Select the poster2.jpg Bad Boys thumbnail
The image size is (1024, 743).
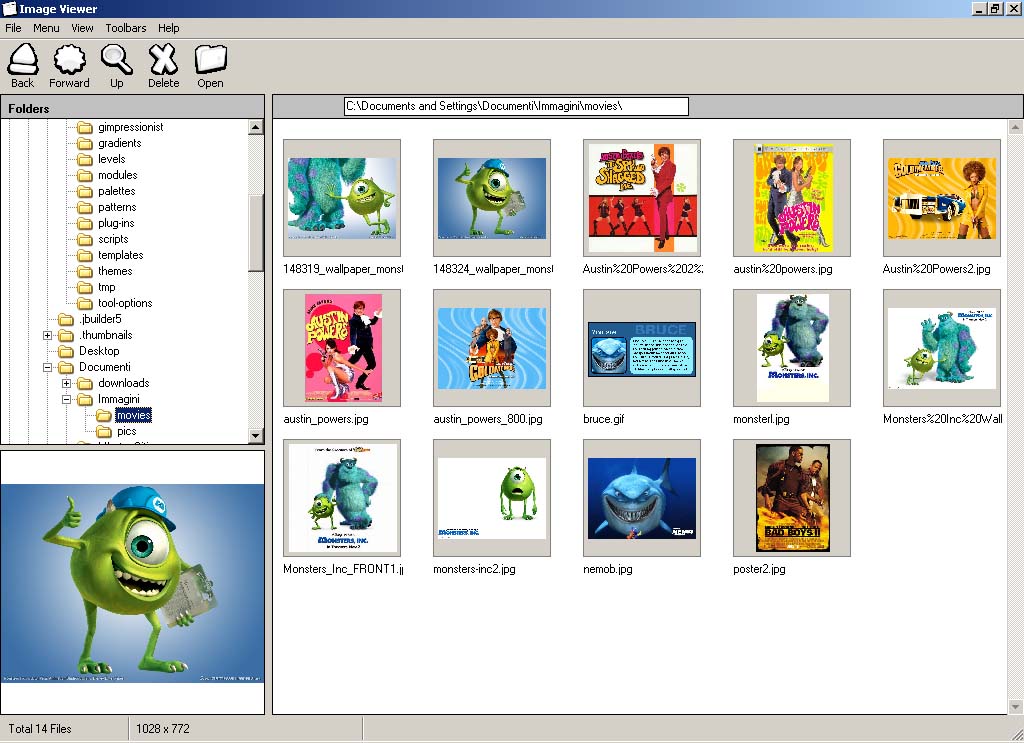(792, 498)
